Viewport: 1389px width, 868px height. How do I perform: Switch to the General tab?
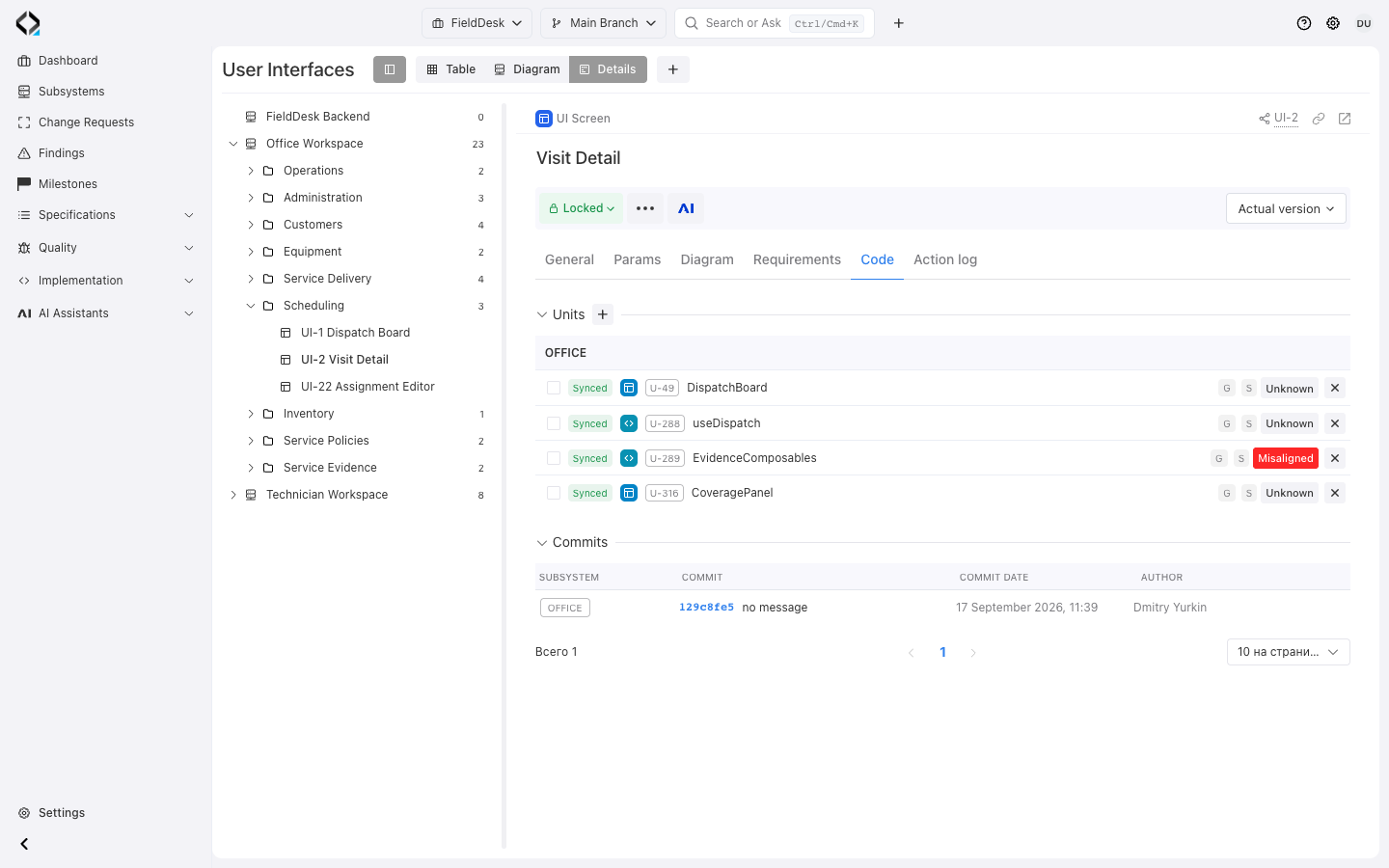click(x=569, y=259)
